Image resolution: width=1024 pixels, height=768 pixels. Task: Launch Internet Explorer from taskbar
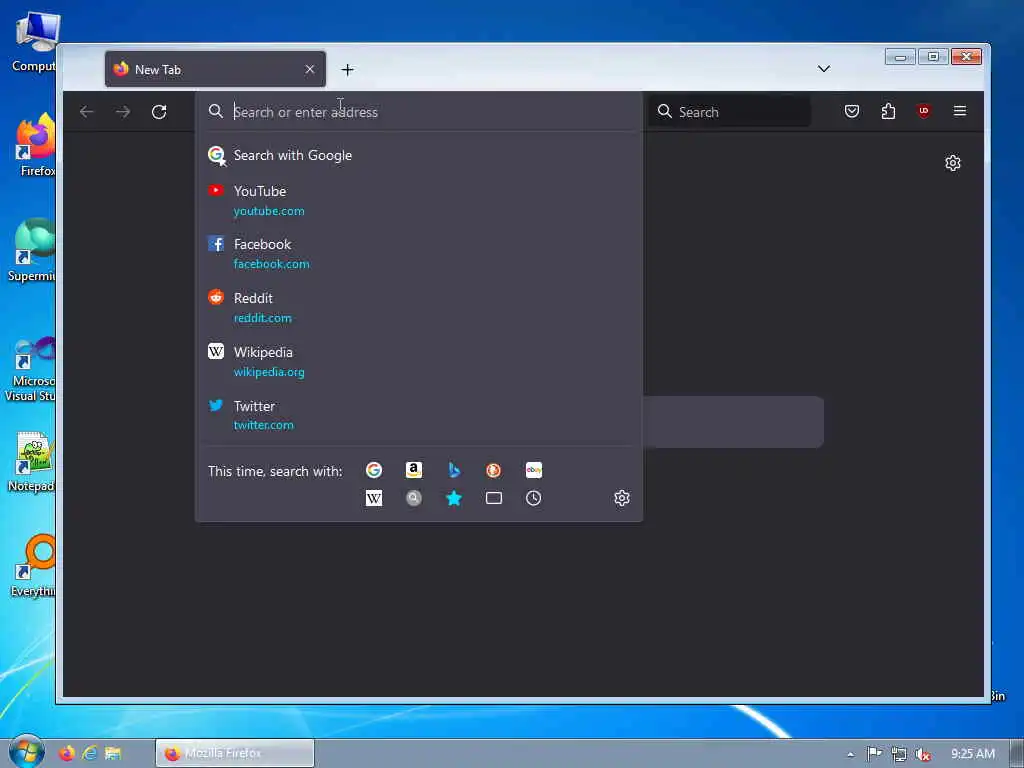pos(89,753)
